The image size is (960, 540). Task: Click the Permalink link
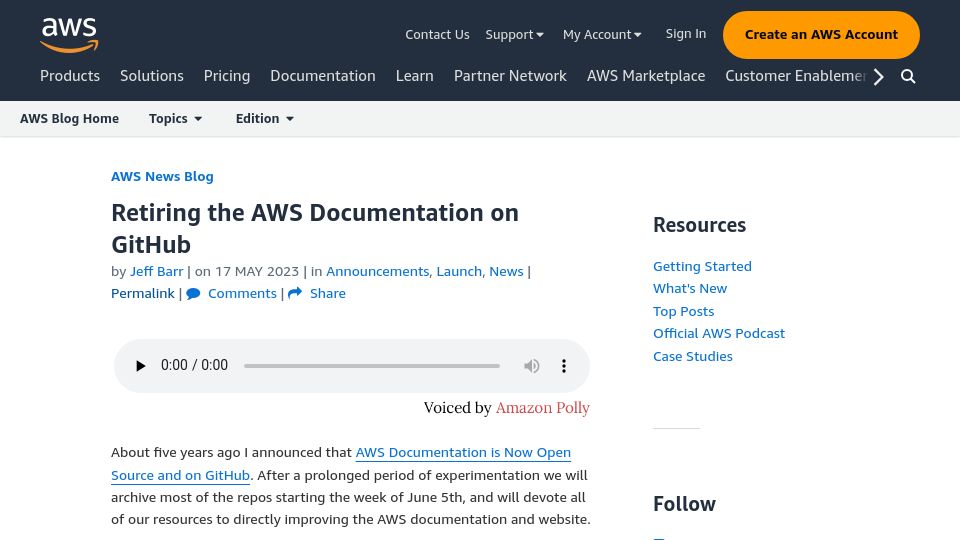[x=143, y=293]
